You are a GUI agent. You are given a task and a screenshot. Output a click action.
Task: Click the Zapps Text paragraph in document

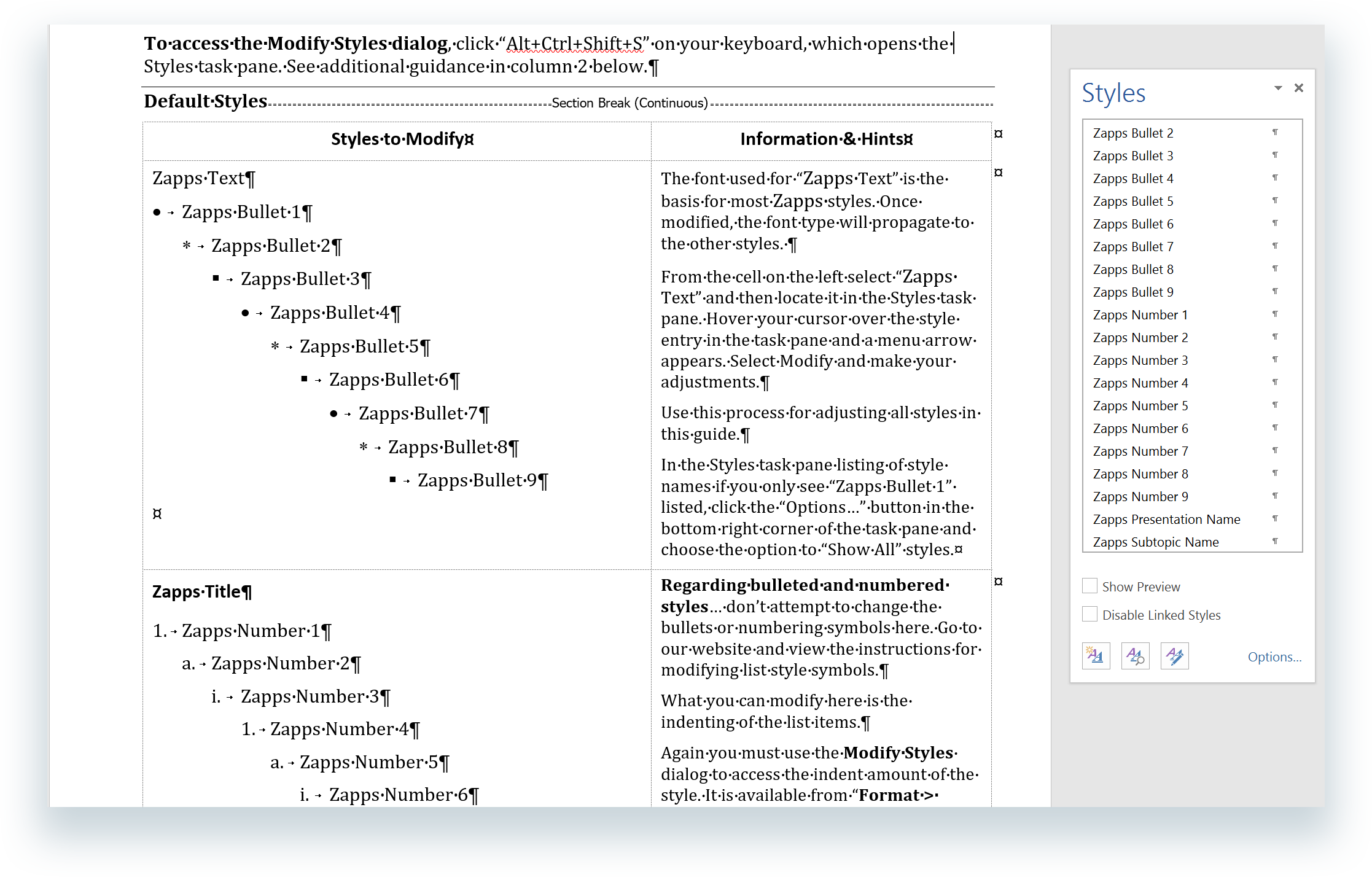pos(204,178)
